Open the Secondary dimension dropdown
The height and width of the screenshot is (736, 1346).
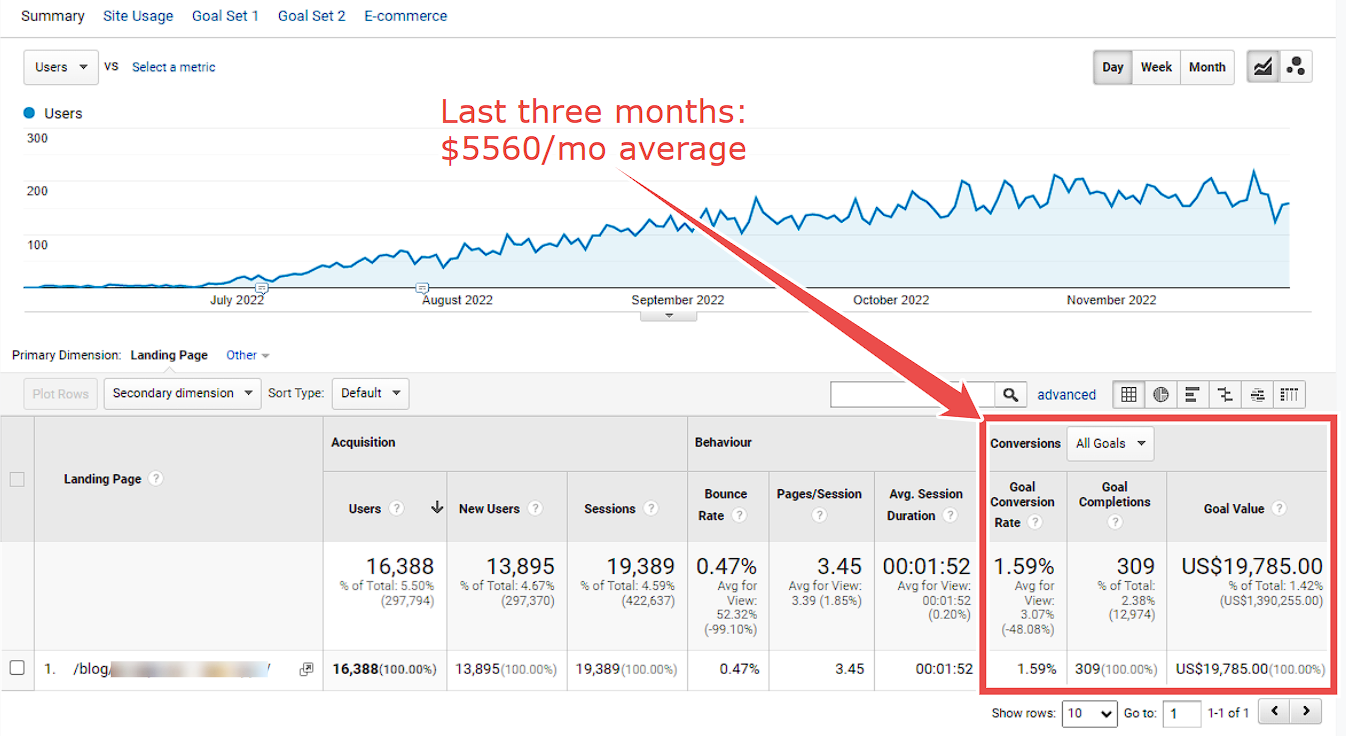[x=182, y=393]
